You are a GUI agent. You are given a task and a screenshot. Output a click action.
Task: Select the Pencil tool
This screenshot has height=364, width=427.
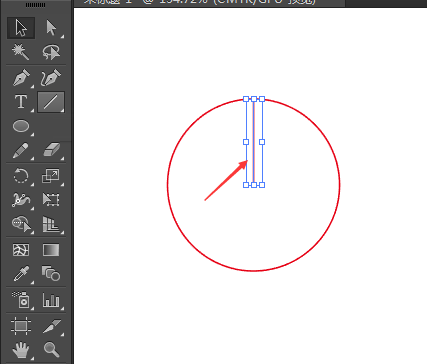click(x=21, y=151)
